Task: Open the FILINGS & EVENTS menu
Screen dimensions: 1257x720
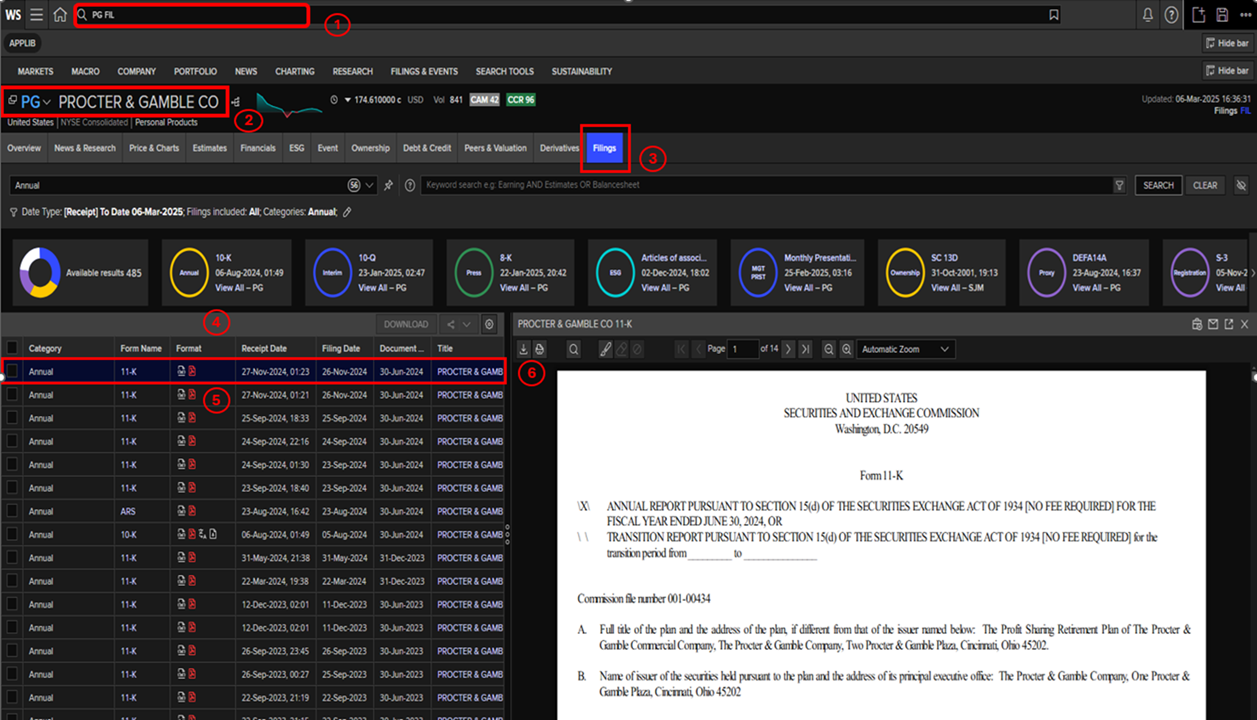Action: [x=424, y=72]
